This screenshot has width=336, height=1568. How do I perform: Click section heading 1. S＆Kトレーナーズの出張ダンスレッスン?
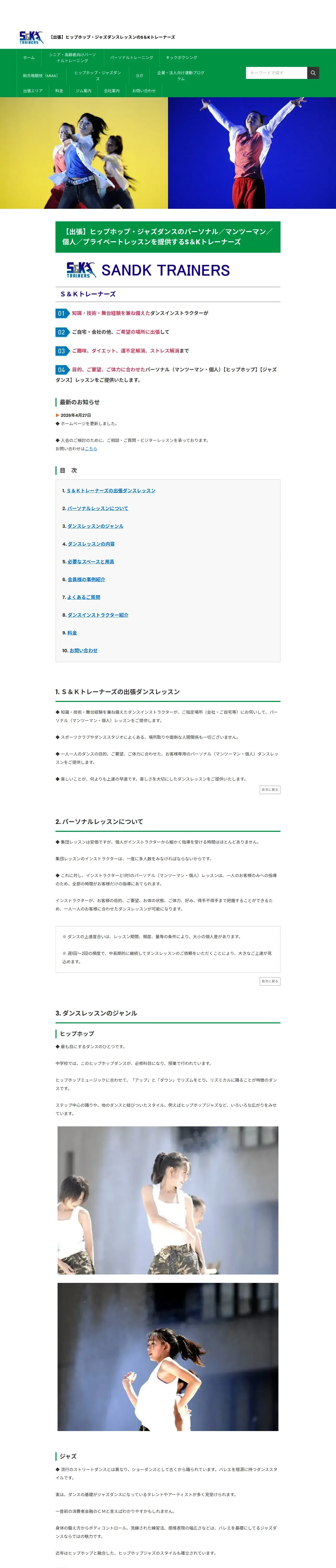click(118, 692)
